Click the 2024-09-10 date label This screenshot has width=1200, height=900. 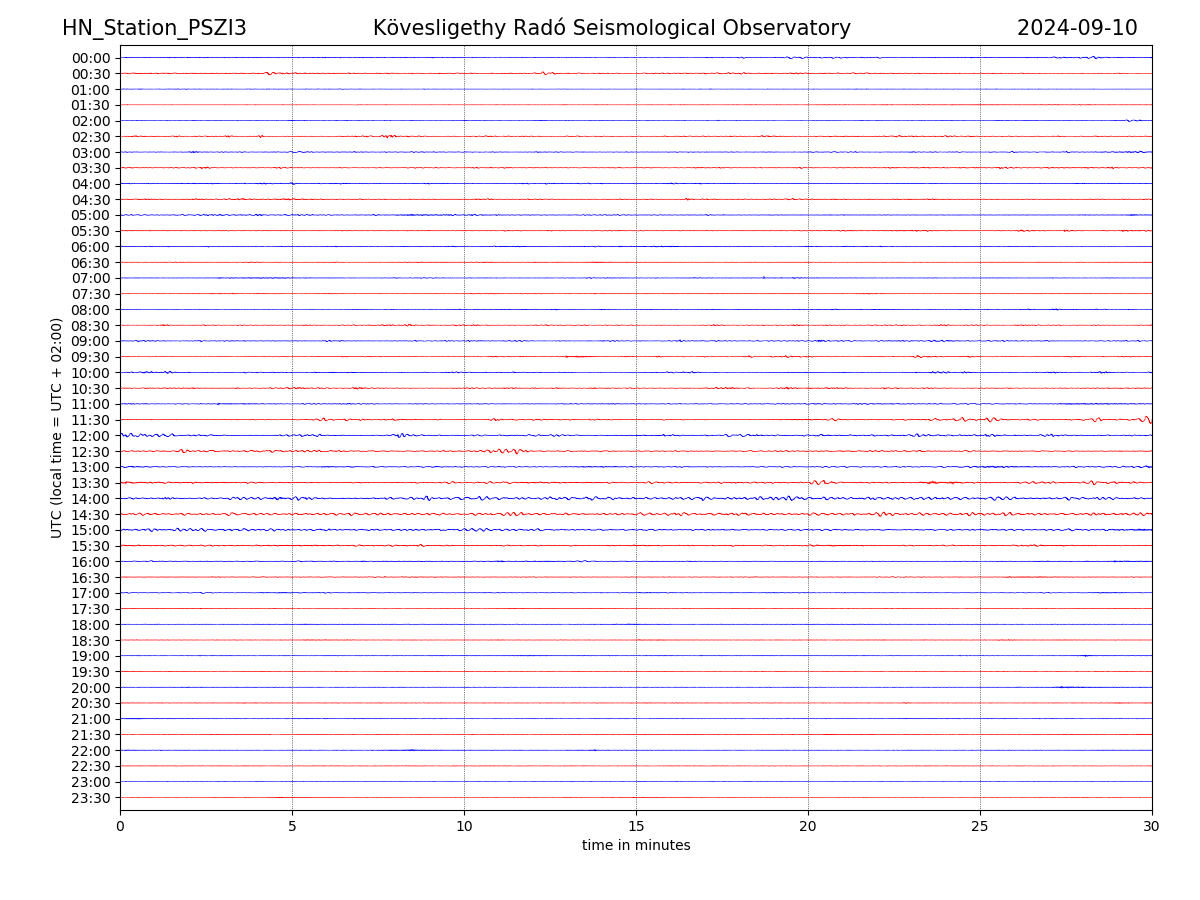[x=1077, y=28]
